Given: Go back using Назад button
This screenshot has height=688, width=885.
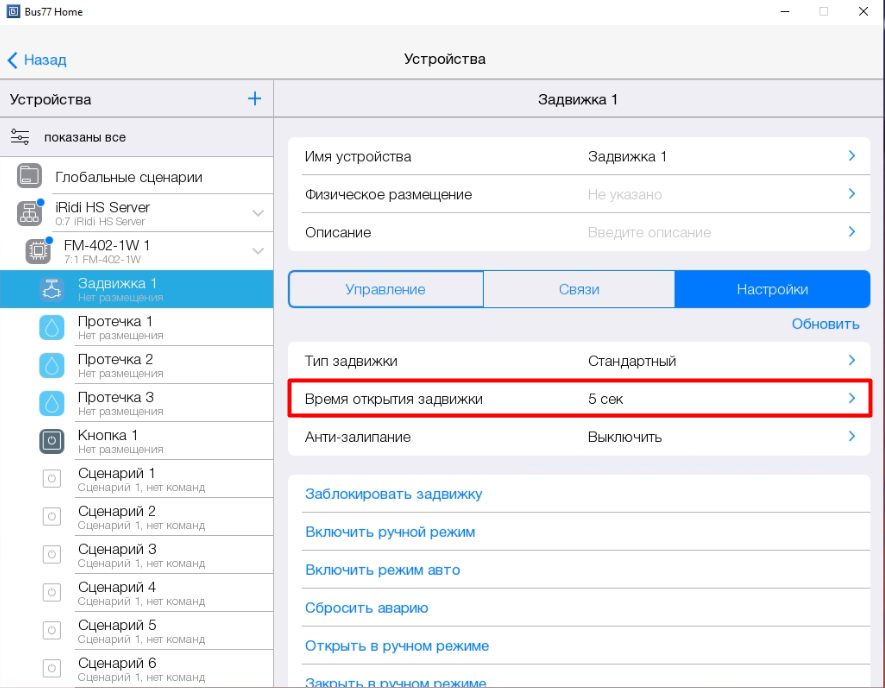Looking at the screenshot, I should click(37, 60).
